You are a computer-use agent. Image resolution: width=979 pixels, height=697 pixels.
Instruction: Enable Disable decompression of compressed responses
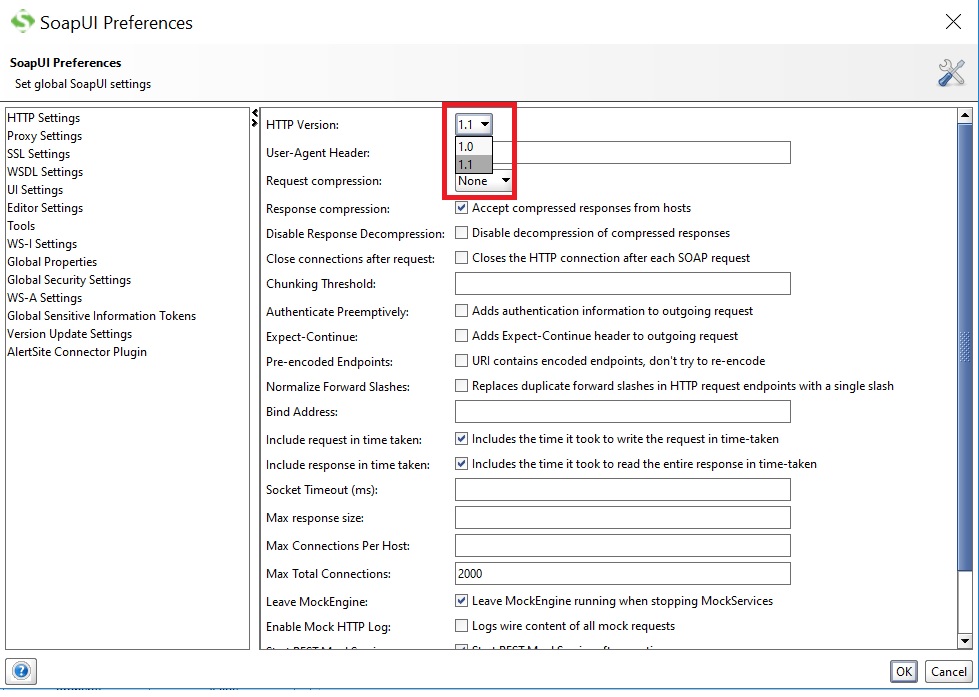pos(461,233)
